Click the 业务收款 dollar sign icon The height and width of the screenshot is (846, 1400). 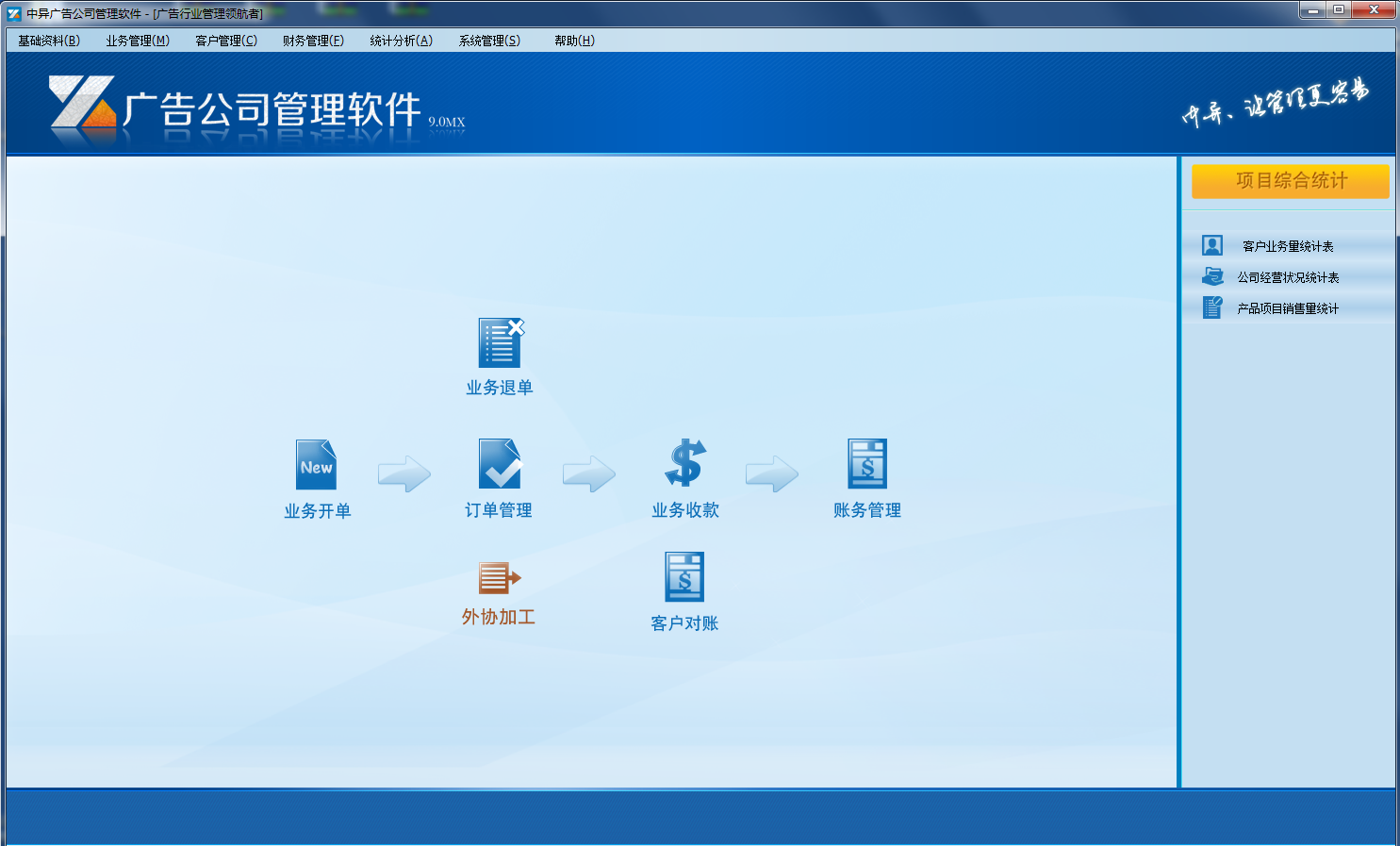click(x=685, y=463)
